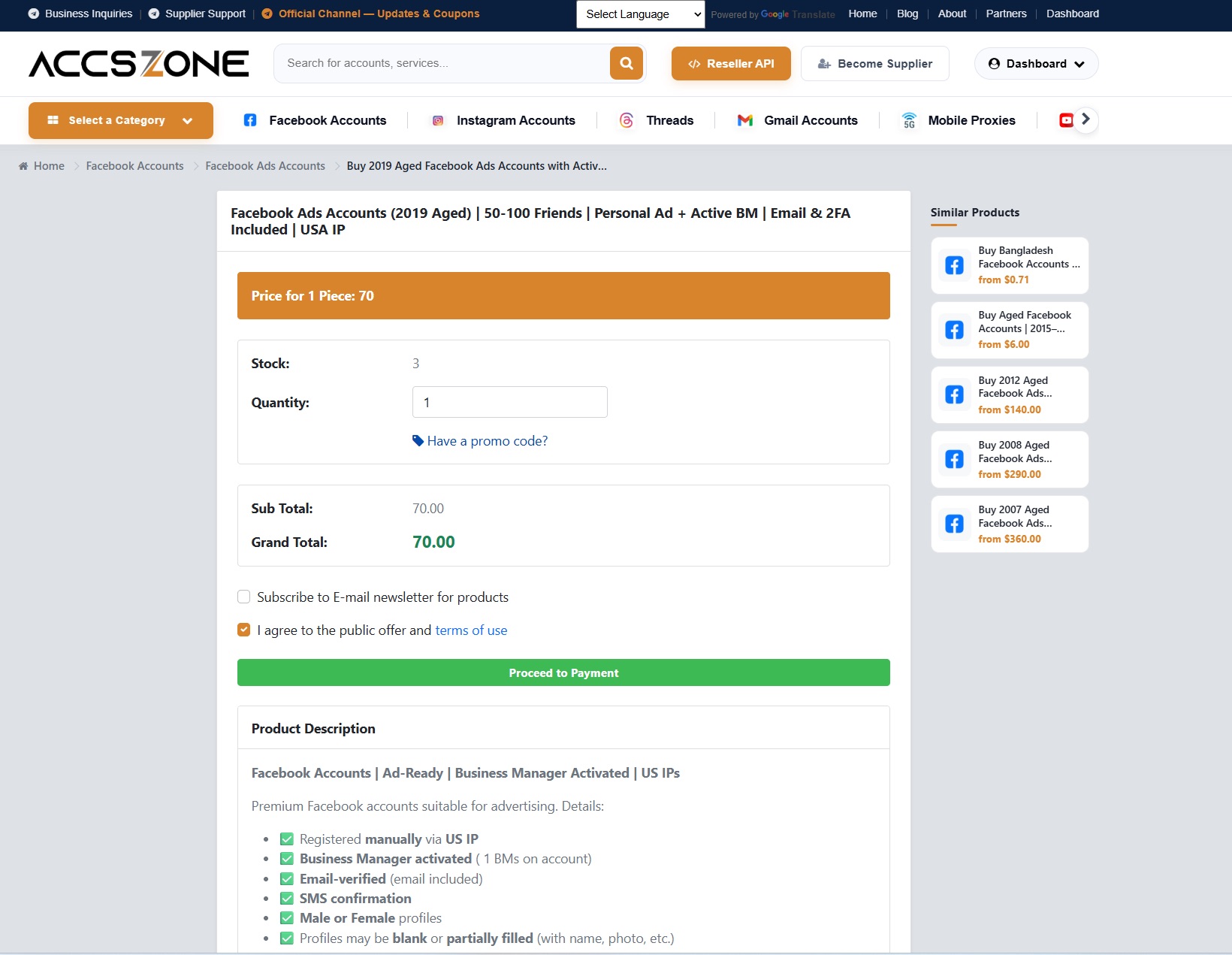Check the Subscribe to E-mail newsletter checkbox
Screen dimensions: 1232x955
click(243, 597)
